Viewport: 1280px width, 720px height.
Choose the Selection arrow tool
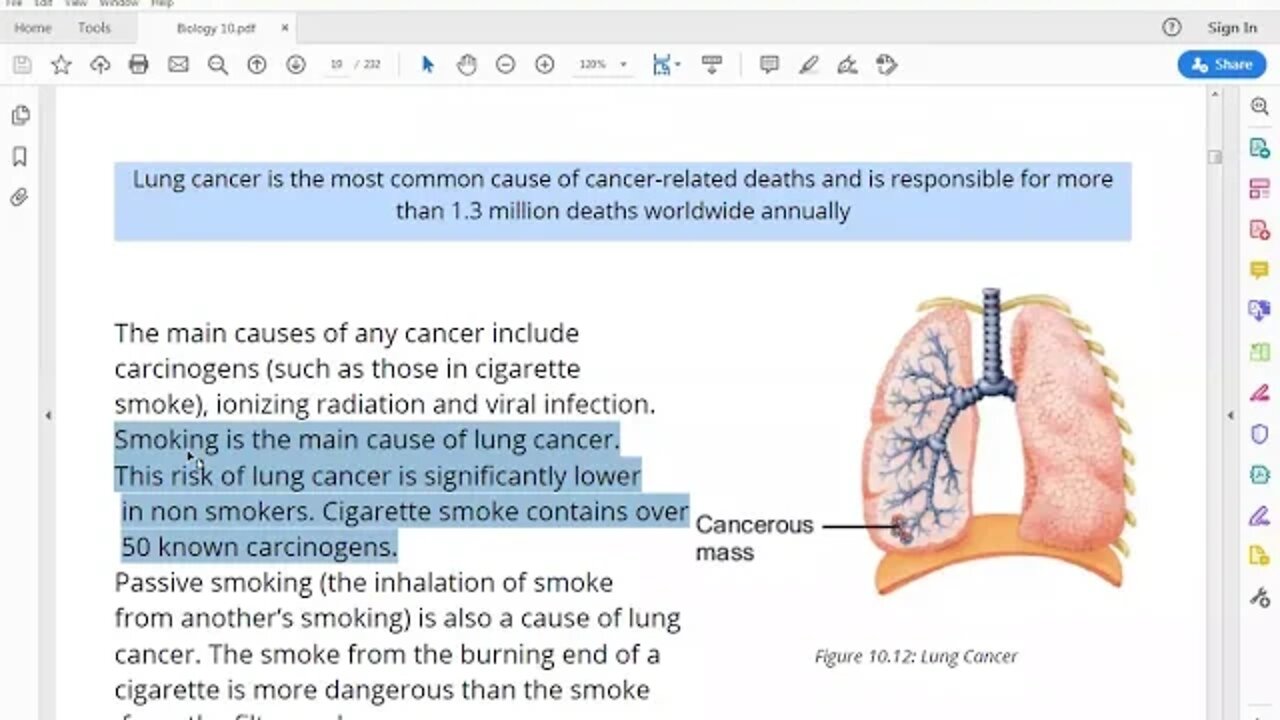[428, 65]
